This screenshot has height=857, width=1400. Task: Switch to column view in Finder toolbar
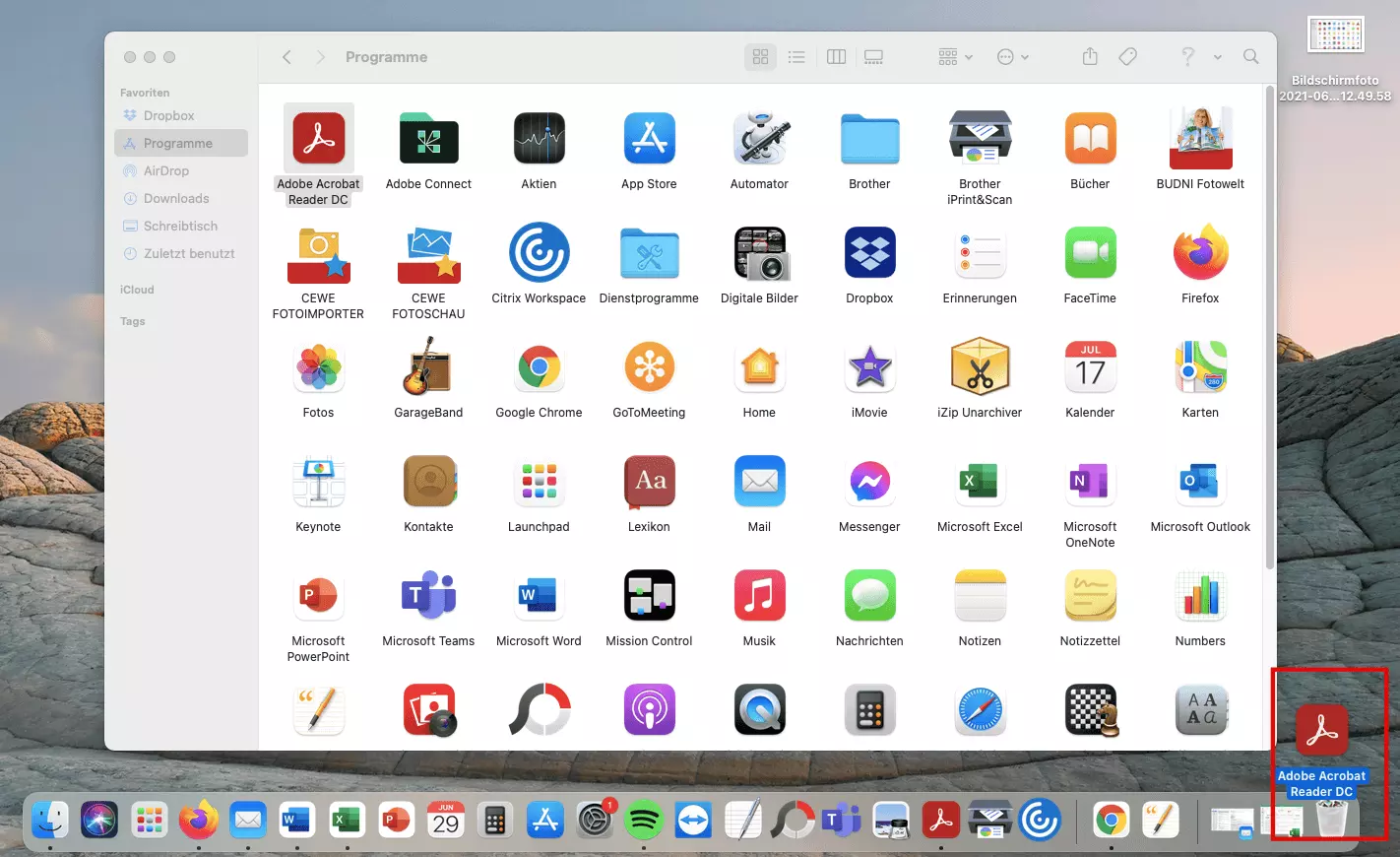pos(836,57)
